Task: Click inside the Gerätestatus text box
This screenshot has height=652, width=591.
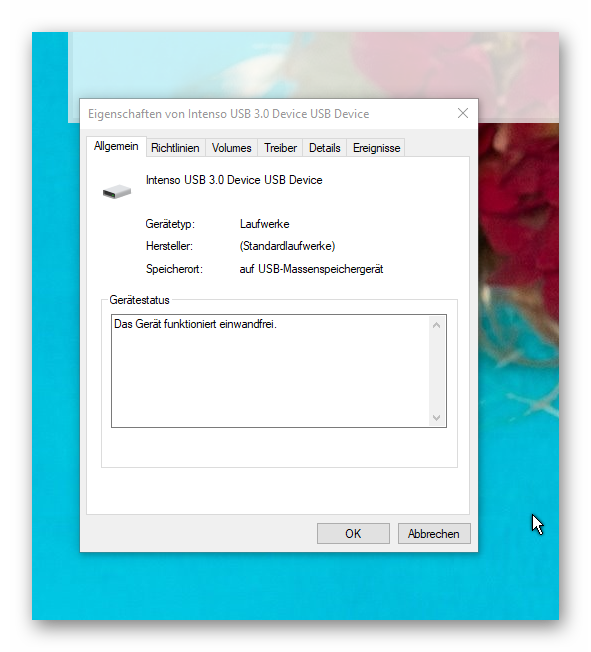Action: (279, 371)
